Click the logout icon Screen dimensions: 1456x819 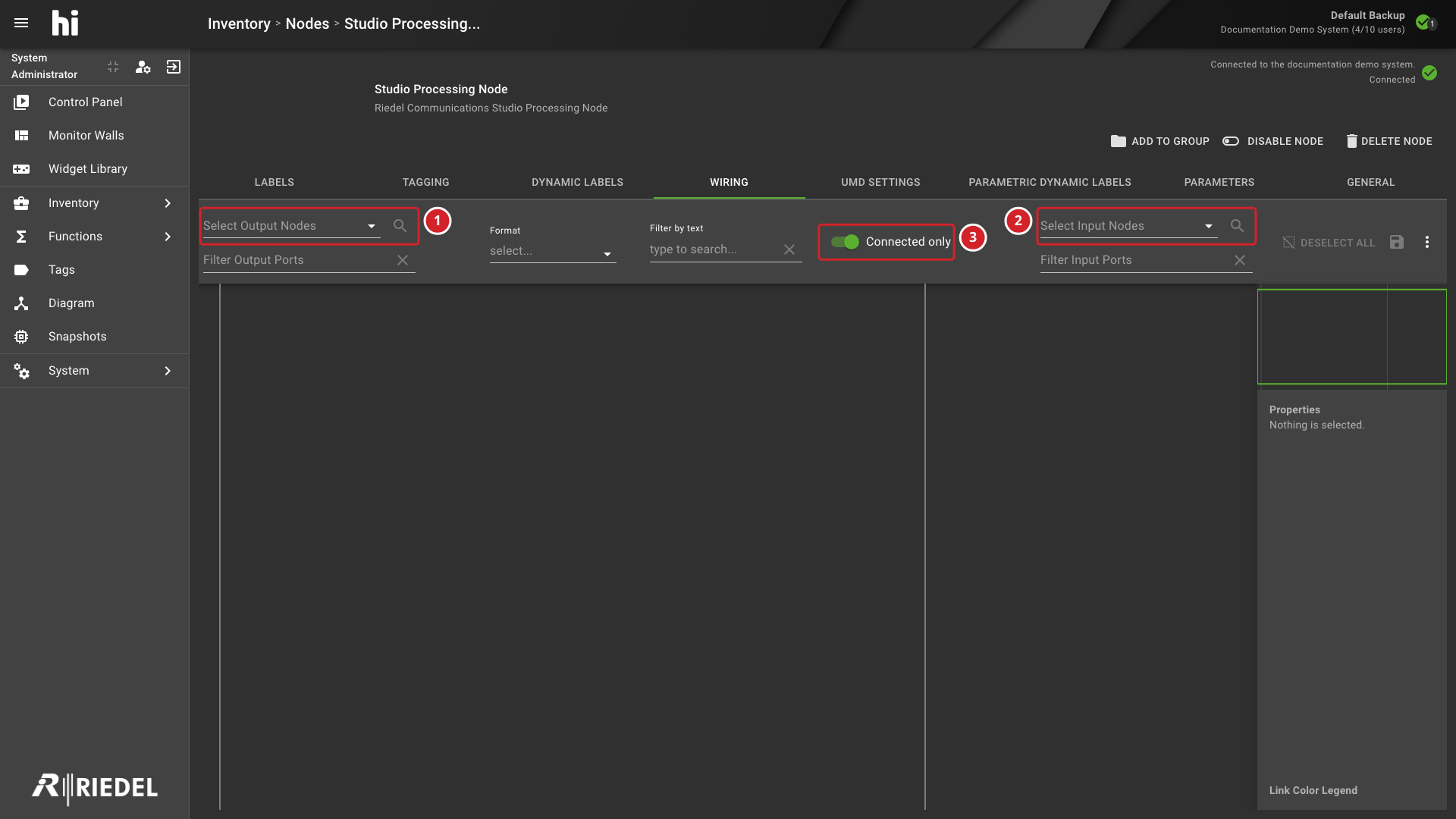click(x=174, y=67)
